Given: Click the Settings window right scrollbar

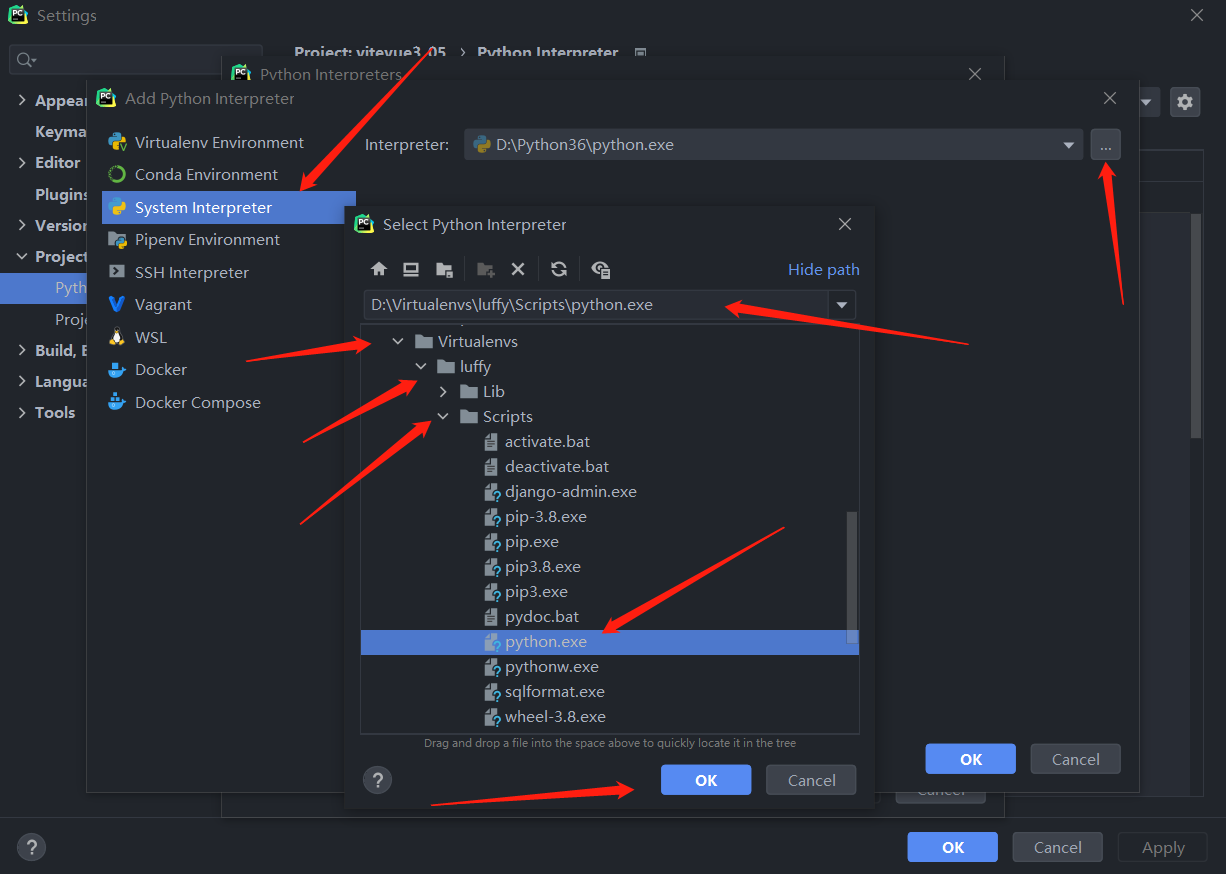Looking at the screenshot, I should click(x=1196, y=326).
